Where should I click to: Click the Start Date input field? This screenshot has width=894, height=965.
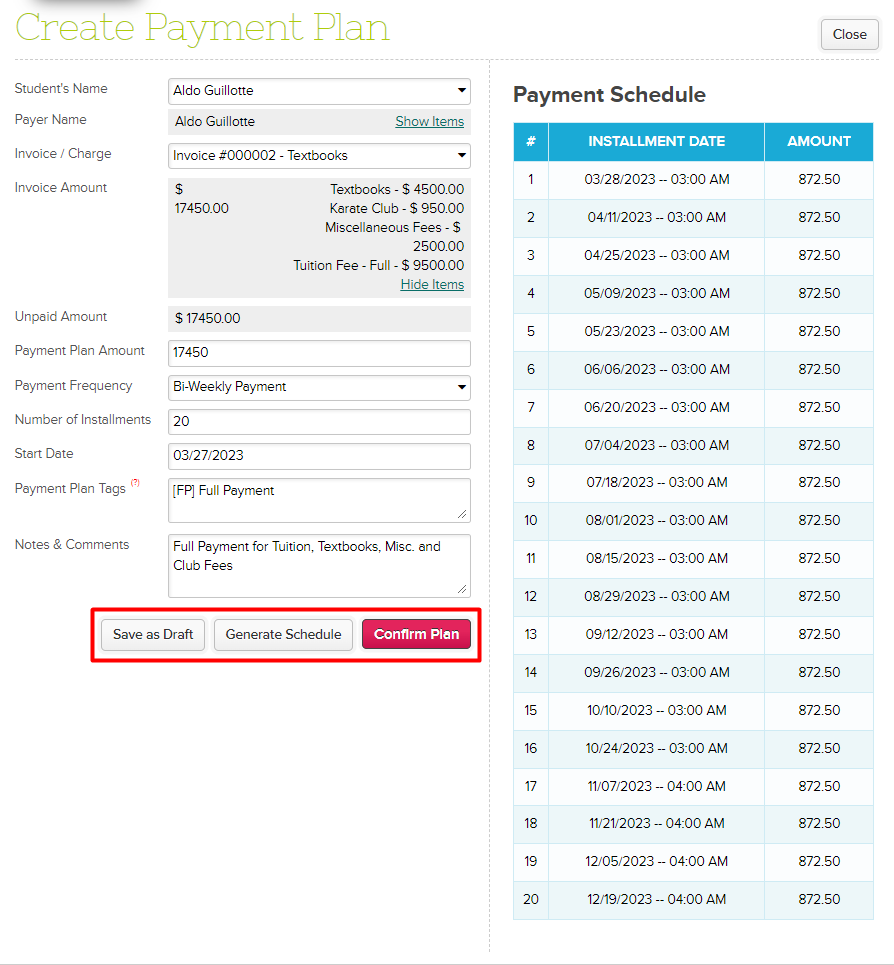tap(319, 456)
